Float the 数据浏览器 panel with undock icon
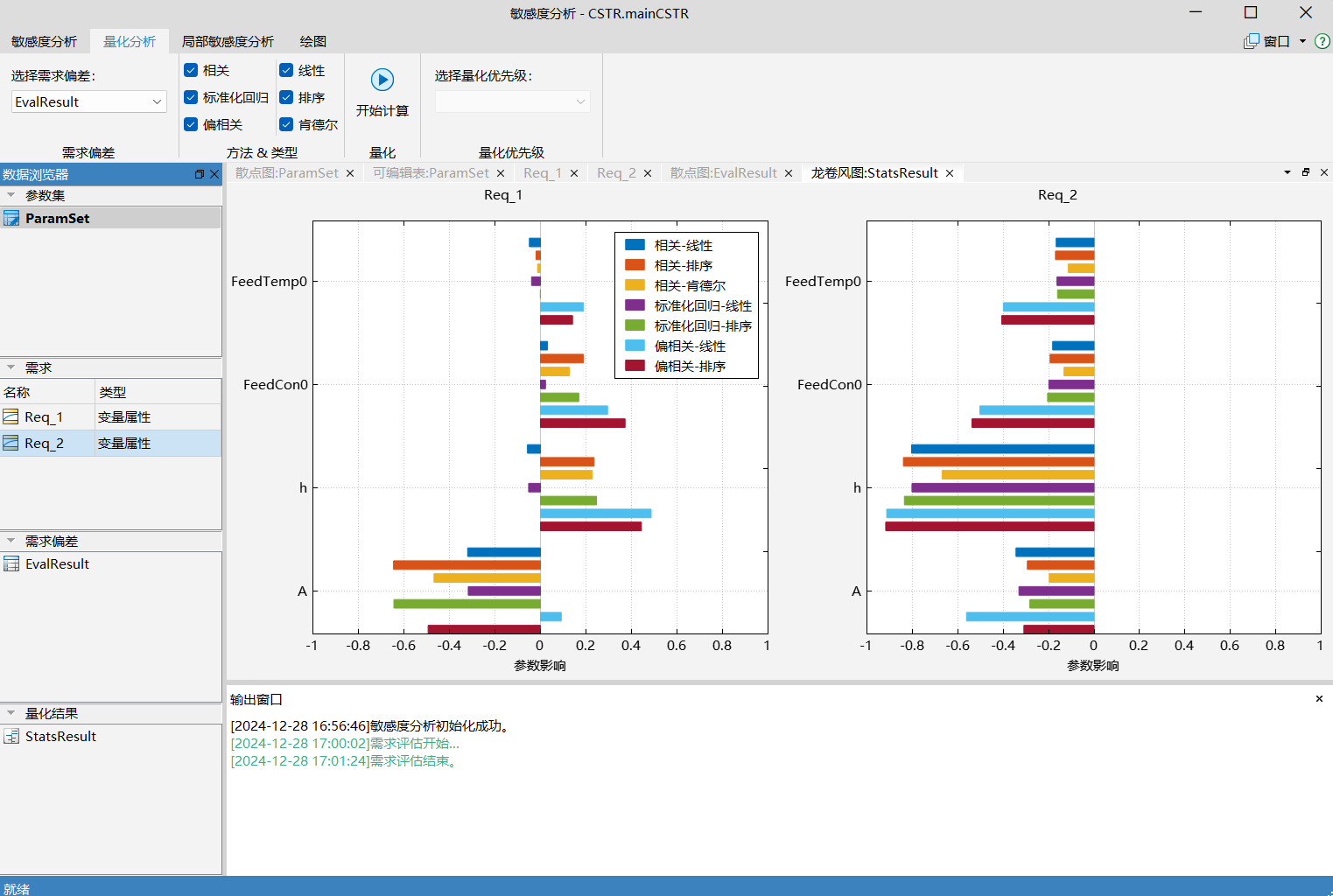The height and width of the screenshot is (896, 1333). pyautogui.click(x=200, y=174)
